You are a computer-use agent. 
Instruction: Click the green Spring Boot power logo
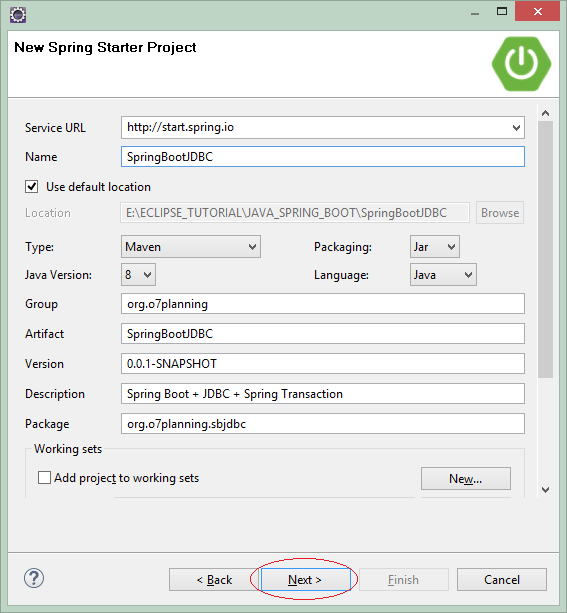pyautogui.click(x=521, y=64)
